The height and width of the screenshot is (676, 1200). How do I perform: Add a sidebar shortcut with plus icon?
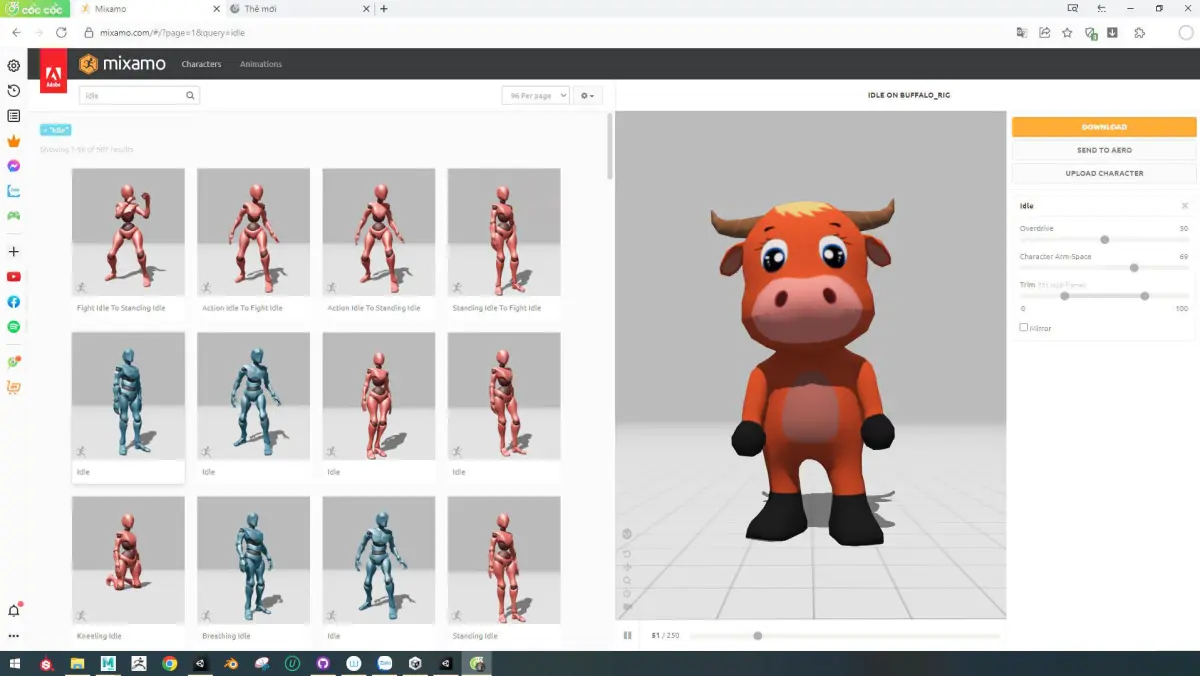click(x=14, y=252)
